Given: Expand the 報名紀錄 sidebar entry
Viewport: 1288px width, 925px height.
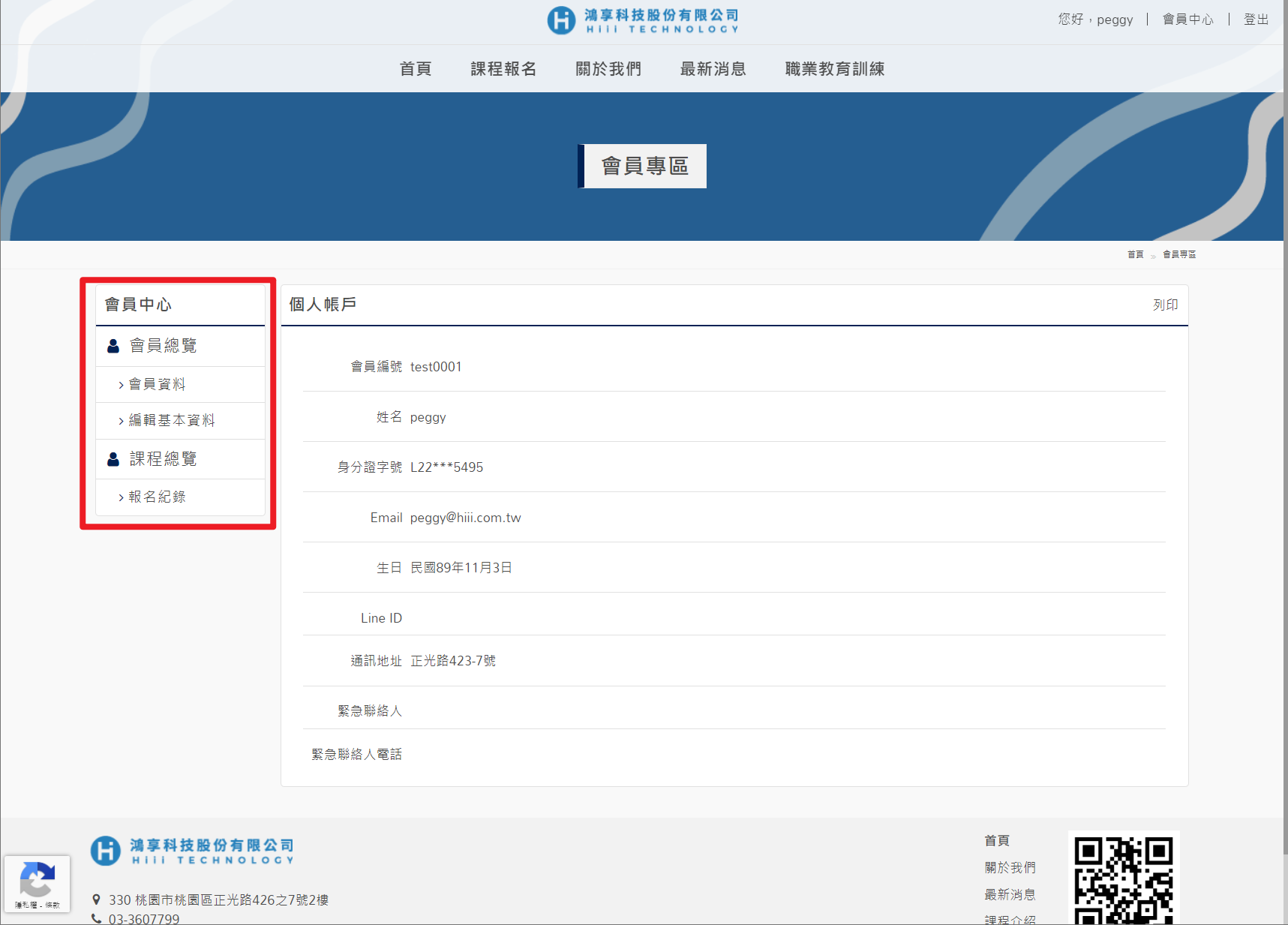Looking at the screenshot, I should pos(157,497).
